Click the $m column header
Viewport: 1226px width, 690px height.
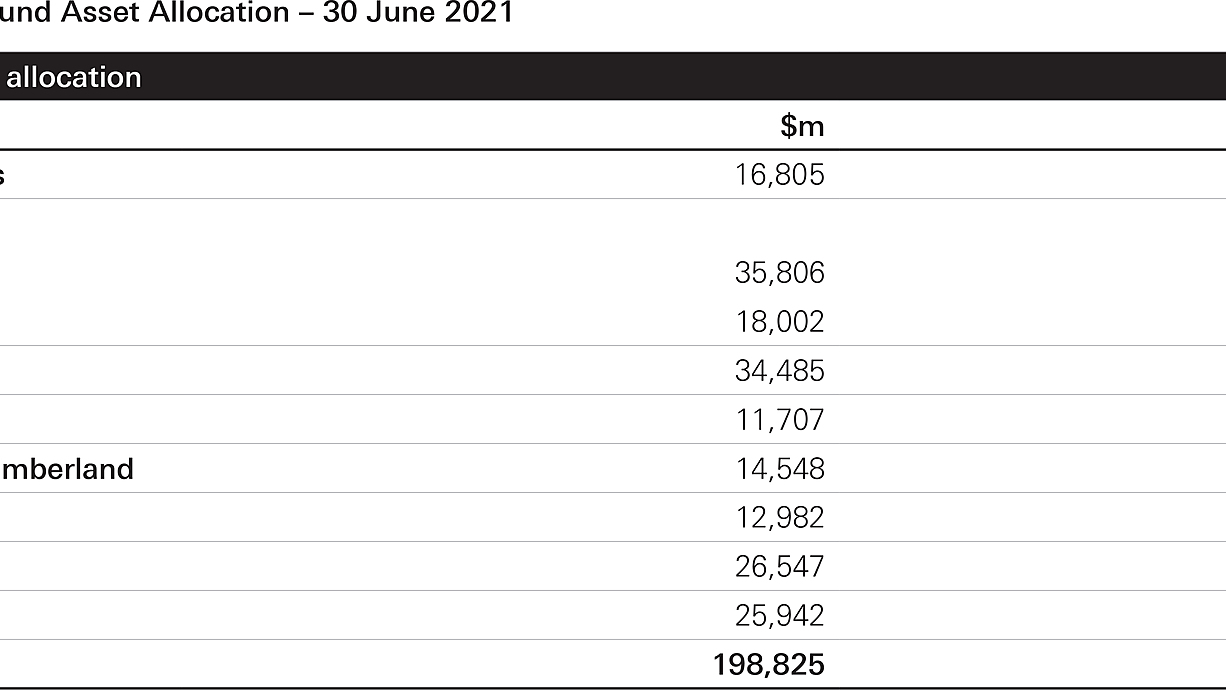[x=802, y=126]
